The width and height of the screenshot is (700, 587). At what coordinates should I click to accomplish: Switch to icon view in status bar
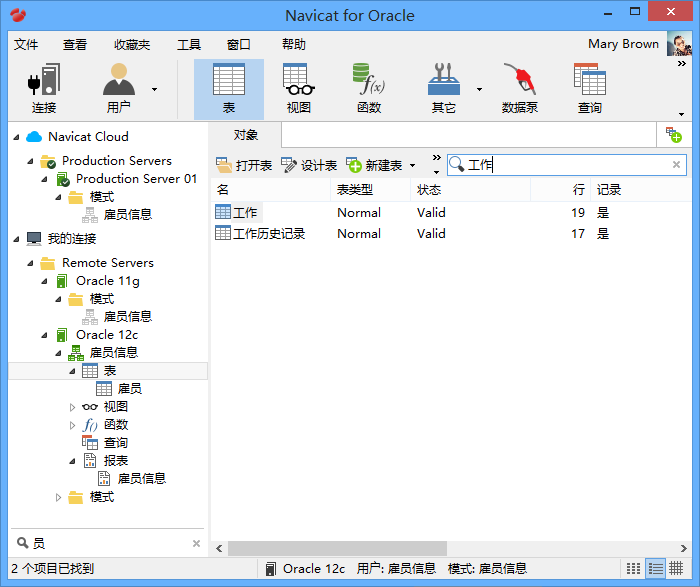(x=633, y=568)
